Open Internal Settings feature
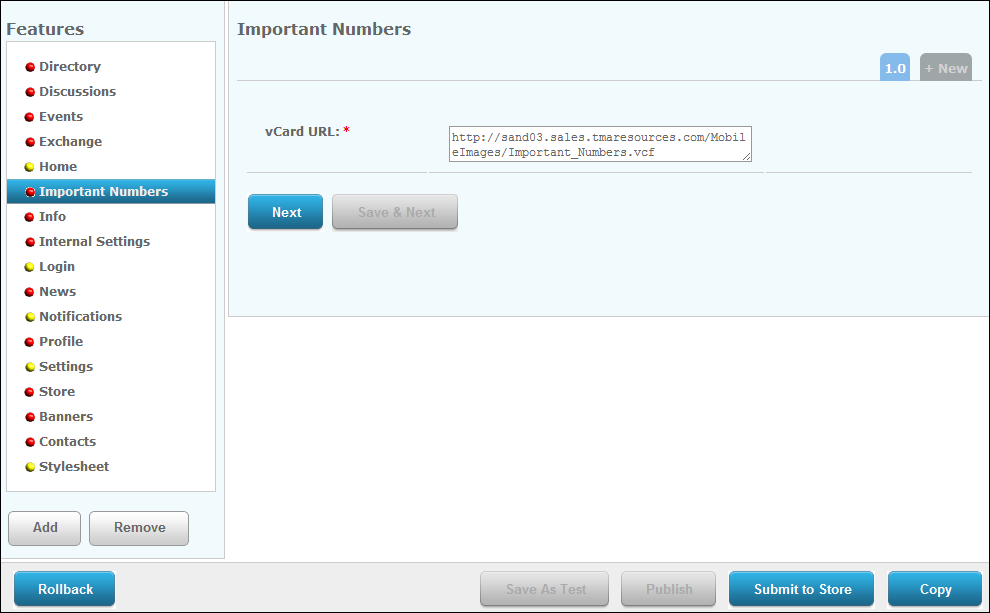This screenshot has height=613, width=990. [94, 242]
